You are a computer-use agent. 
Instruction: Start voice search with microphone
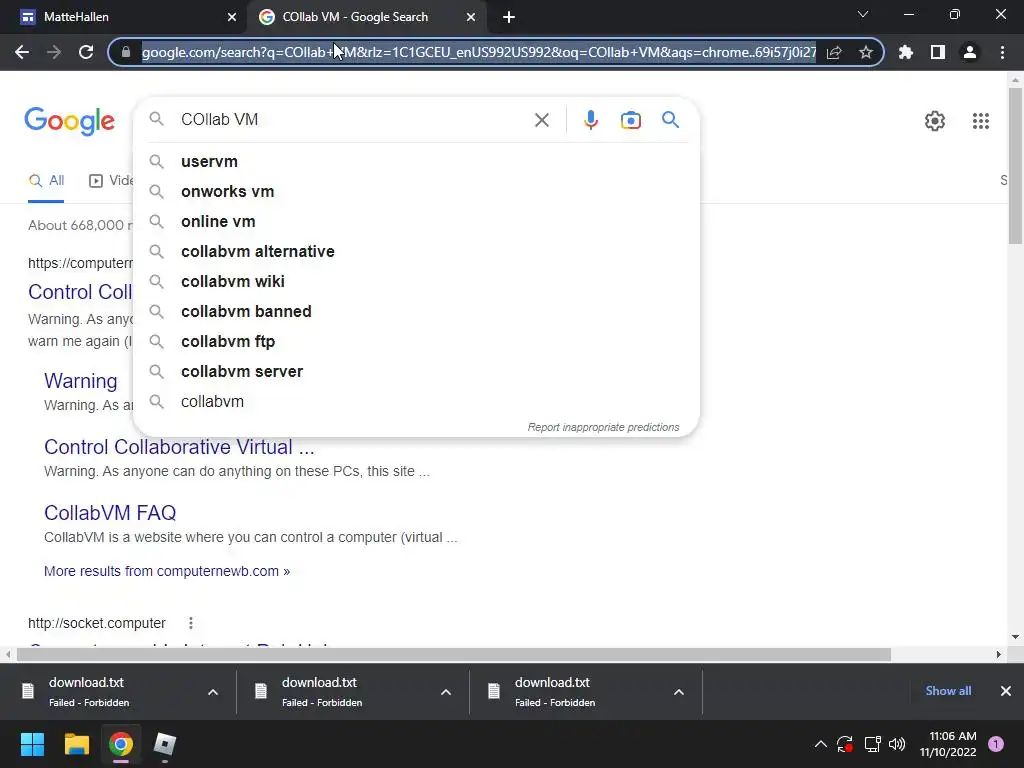click(x=590, y=120)
